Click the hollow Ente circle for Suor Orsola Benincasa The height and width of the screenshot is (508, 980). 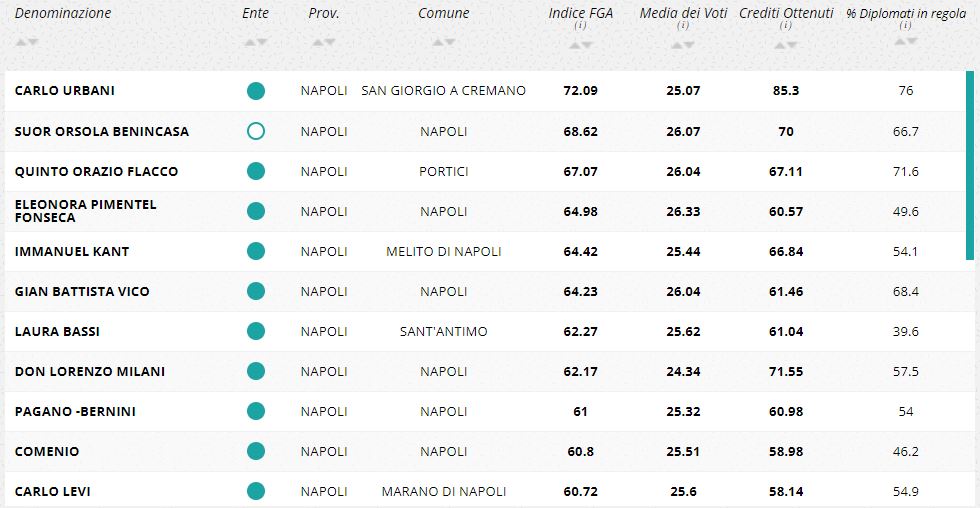click(x=256, y=131)
